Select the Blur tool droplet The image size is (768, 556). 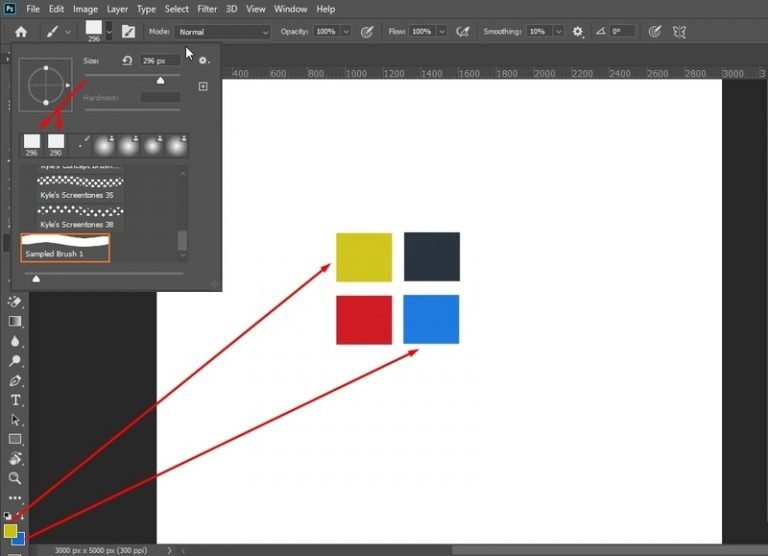(15, 341)
